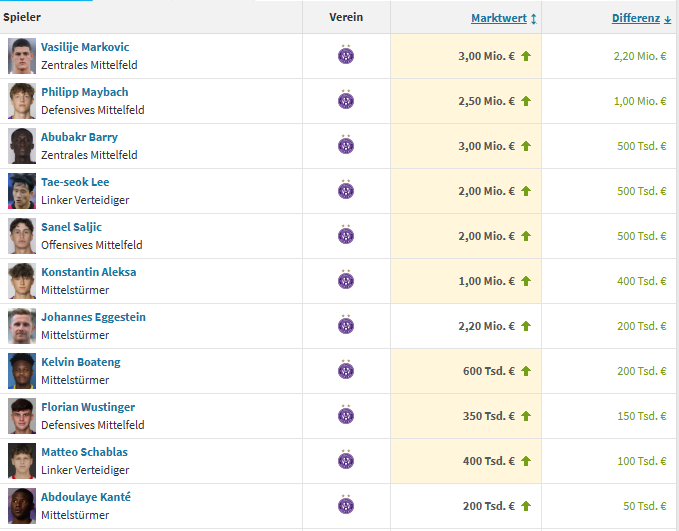Click green up arrow beside Kanté's 200 Tsd. €

pyautogui.click(x=526, y=506)
